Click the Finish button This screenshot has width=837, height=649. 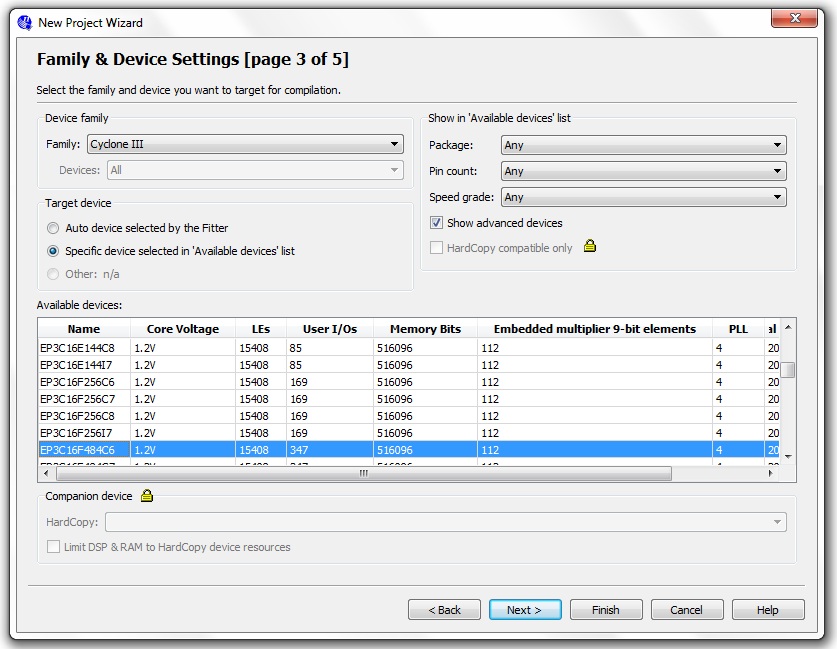coord(606,609)
